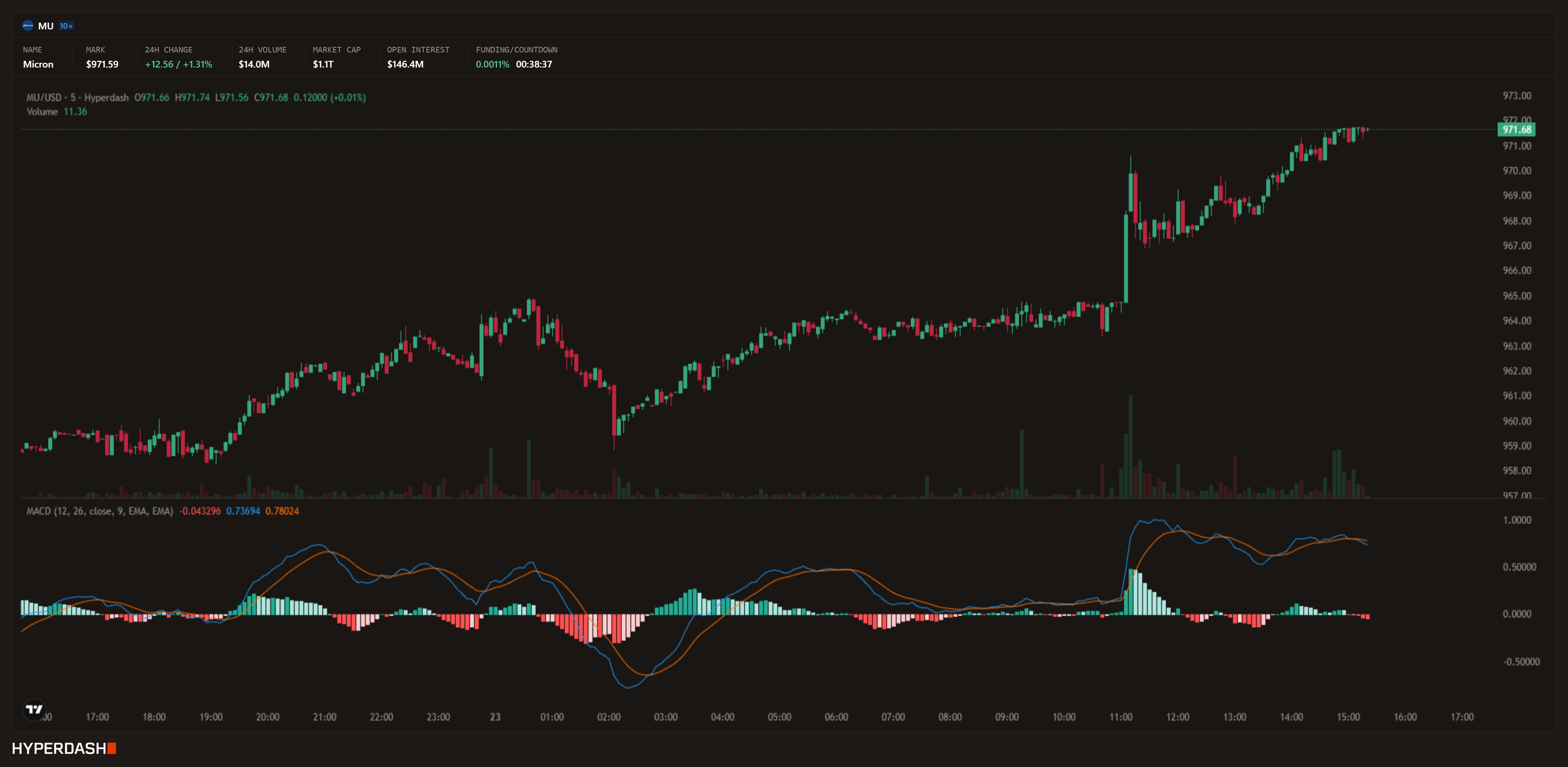Click the MACD line value 0.73694
Viewport: 1568px width, 767px height.
pyautogui.click(x=243, y=511)
